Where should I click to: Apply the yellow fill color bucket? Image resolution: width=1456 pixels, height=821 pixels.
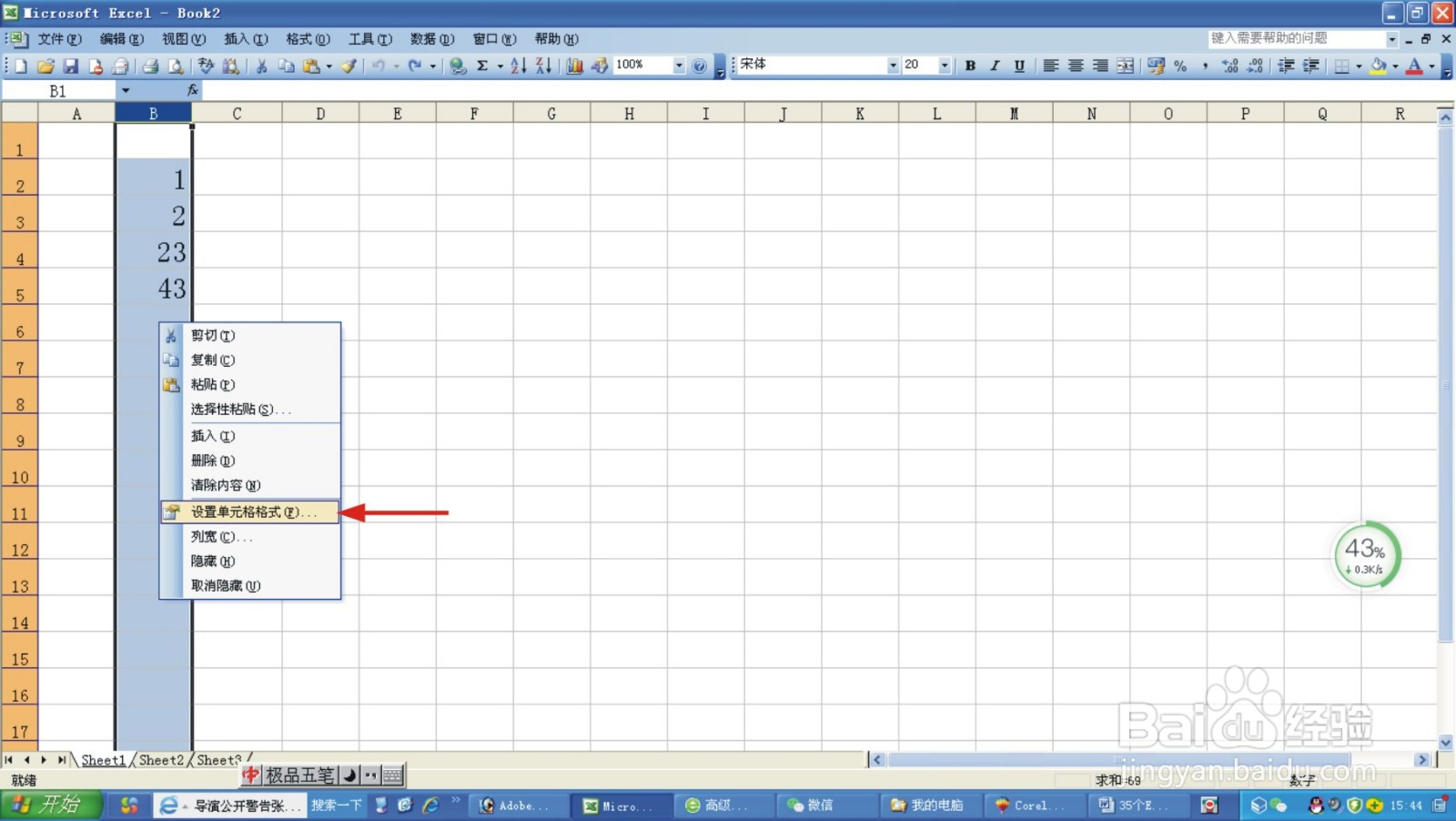pyautogui.click(x=1379, y=66)
